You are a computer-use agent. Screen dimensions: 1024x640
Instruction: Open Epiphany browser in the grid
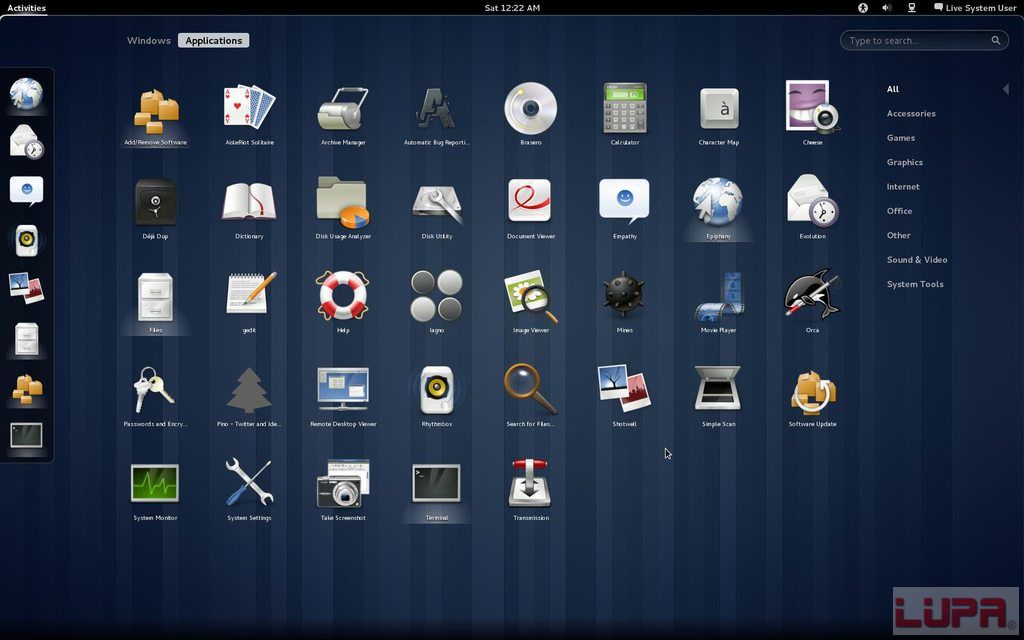pos(718,208)
